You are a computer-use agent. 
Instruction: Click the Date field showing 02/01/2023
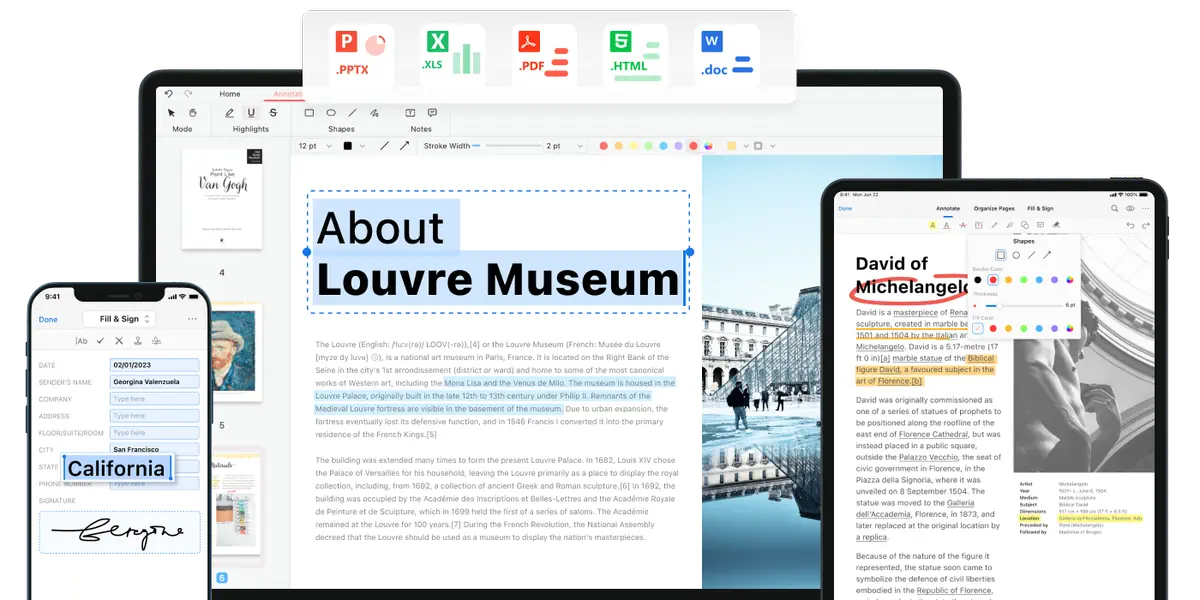pos(155,365)
